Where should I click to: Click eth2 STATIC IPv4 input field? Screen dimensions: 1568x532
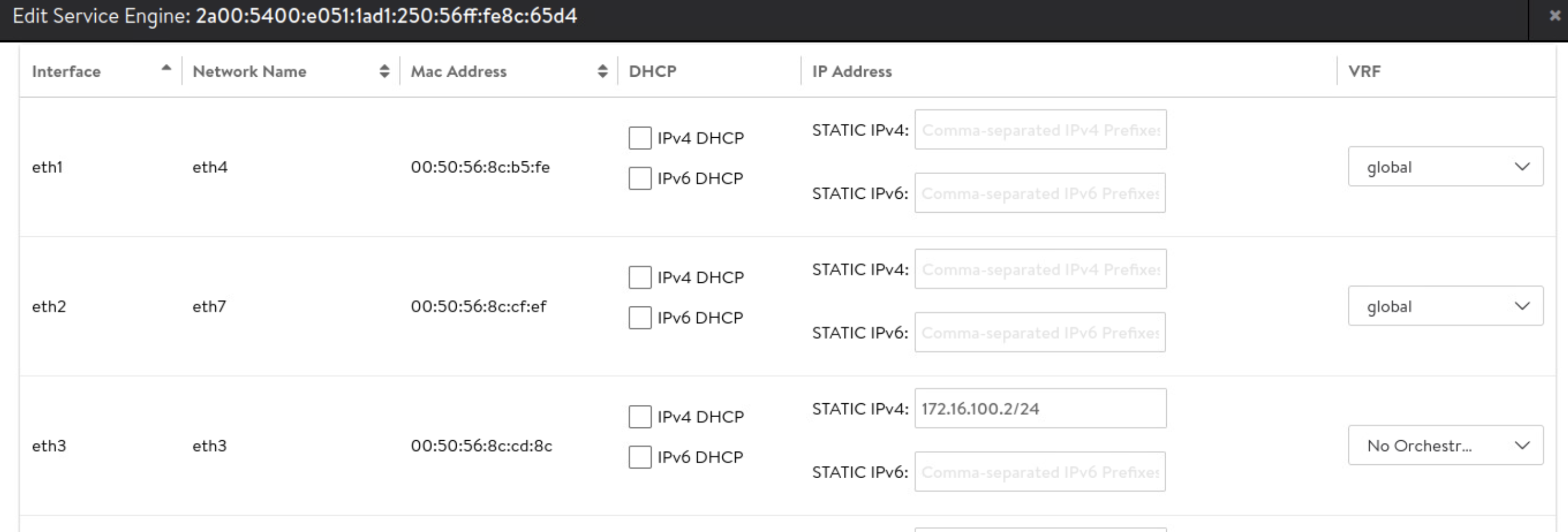1040,269
